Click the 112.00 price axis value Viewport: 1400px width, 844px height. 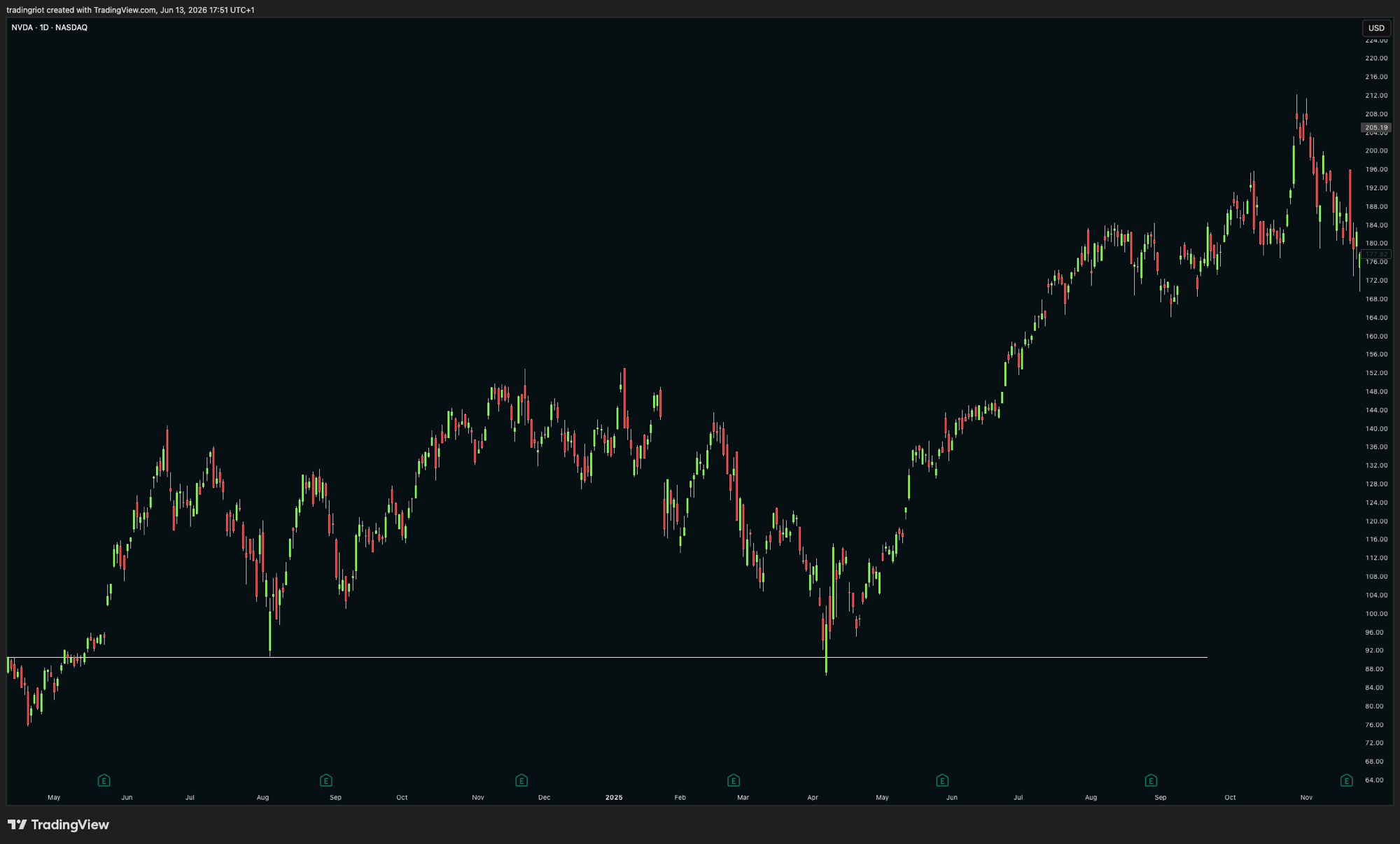coord(1376,558)
